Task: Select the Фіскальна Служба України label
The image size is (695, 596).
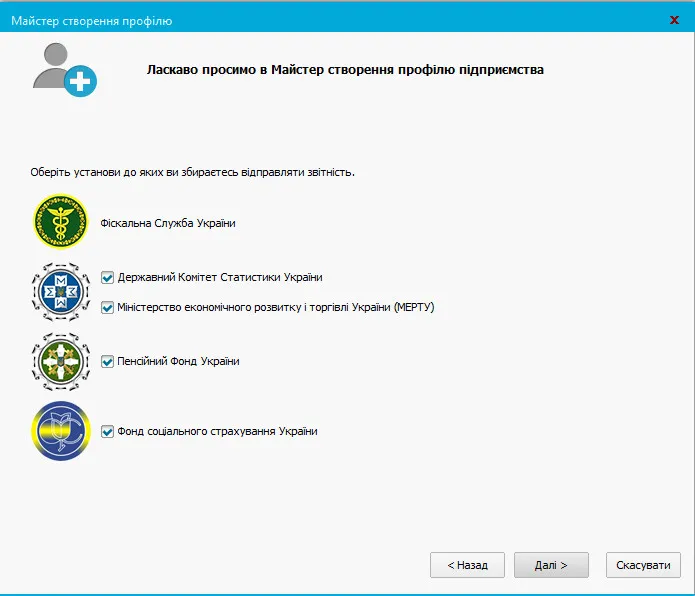Action: 168,223
